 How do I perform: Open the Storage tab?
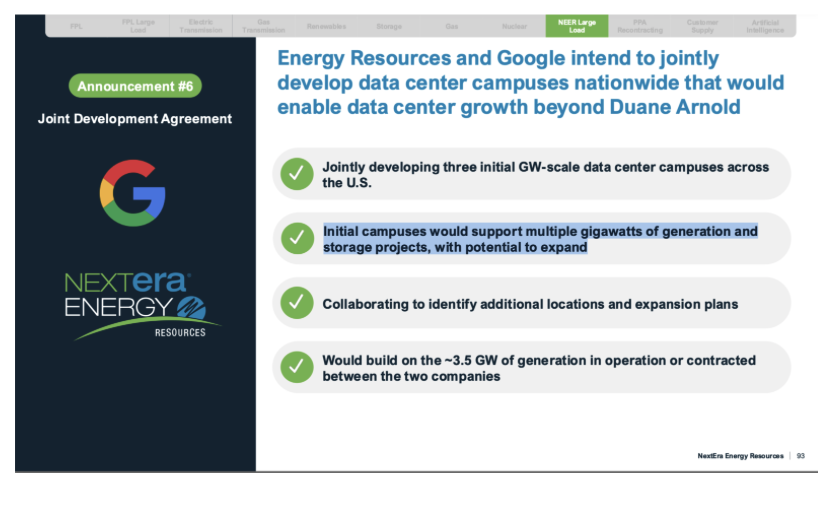(389, 26)
